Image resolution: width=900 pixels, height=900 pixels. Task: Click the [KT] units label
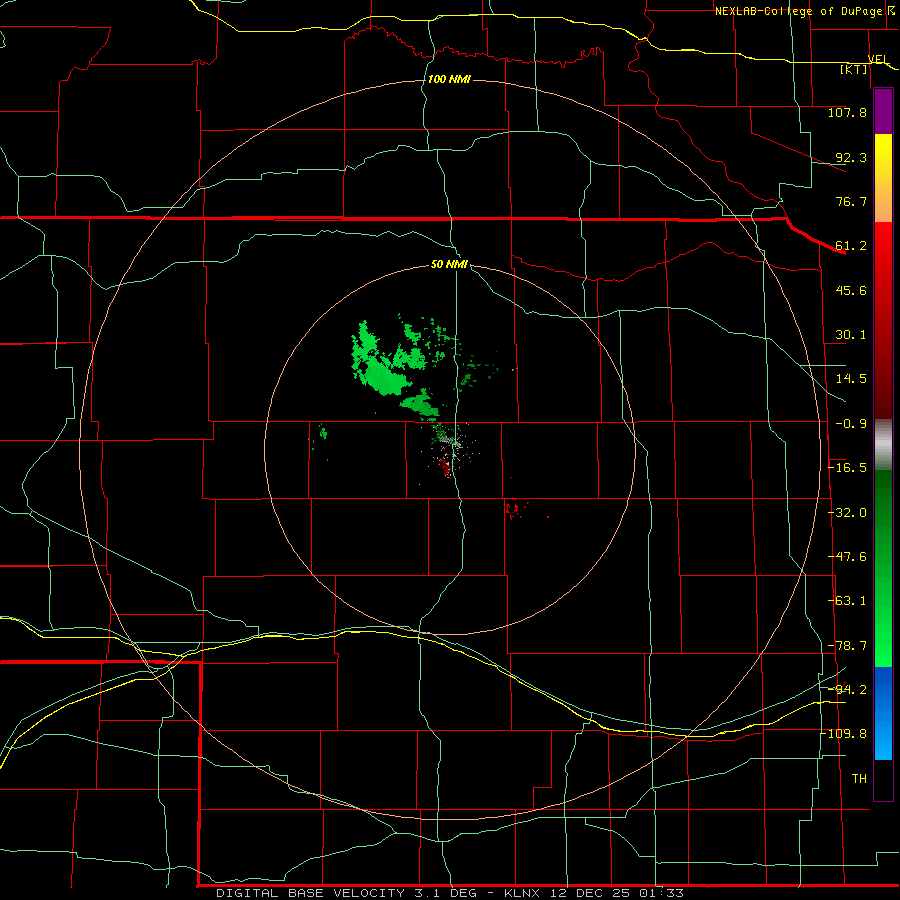pyautogui.click(x=854, y=69)
